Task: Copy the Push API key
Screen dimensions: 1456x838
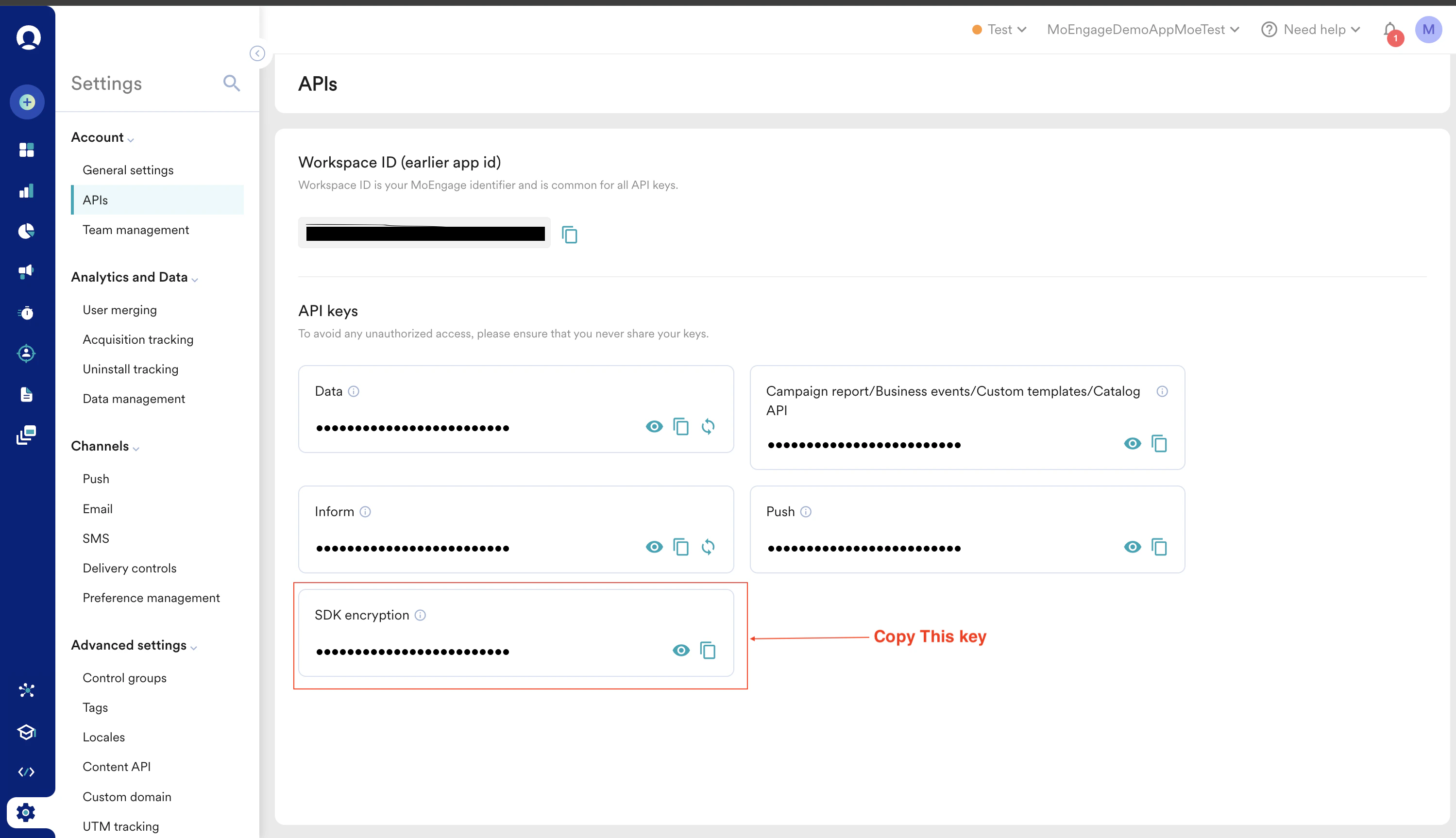Action: [x=1159, y=547]
